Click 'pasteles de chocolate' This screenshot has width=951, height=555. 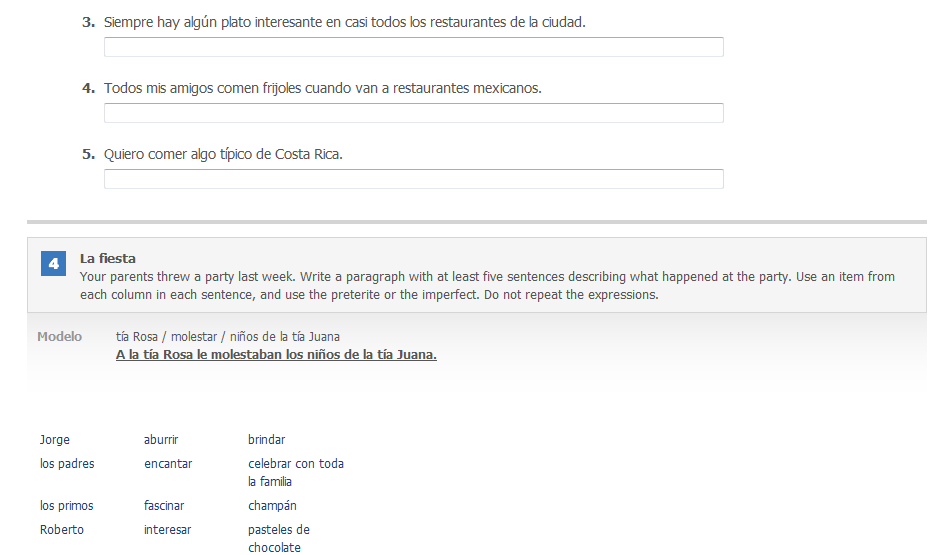point(279,539)
